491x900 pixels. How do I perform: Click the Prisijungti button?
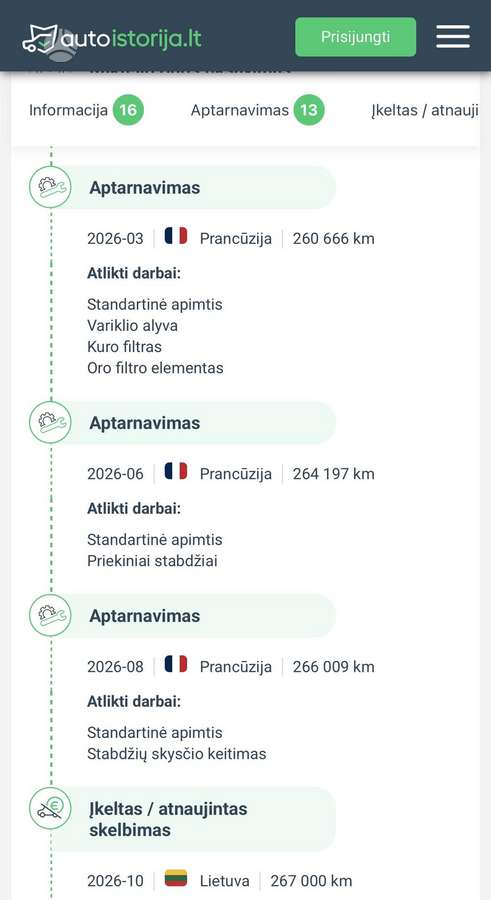[355, 37]
